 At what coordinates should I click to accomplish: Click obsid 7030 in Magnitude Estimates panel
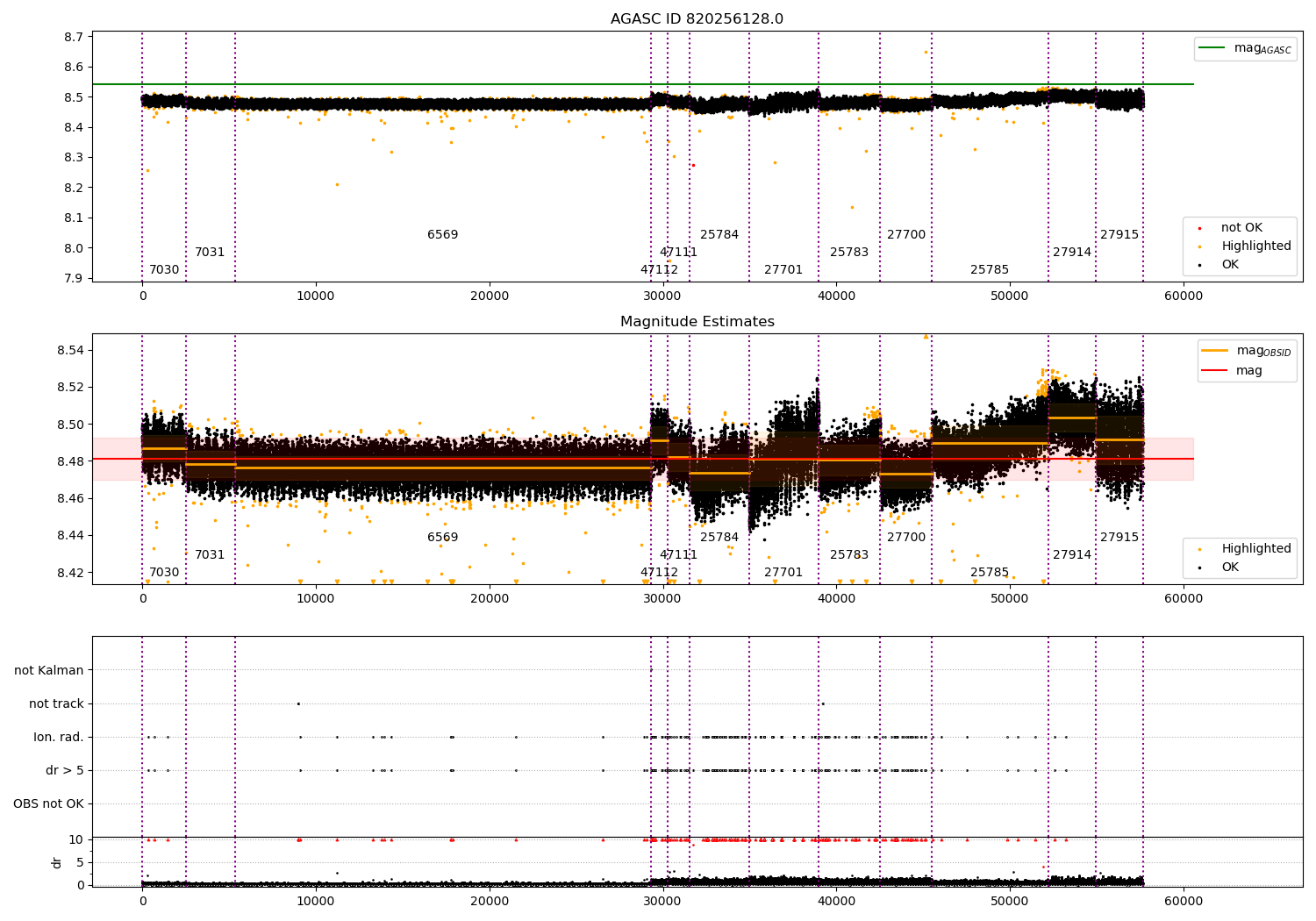pos(164,573)
